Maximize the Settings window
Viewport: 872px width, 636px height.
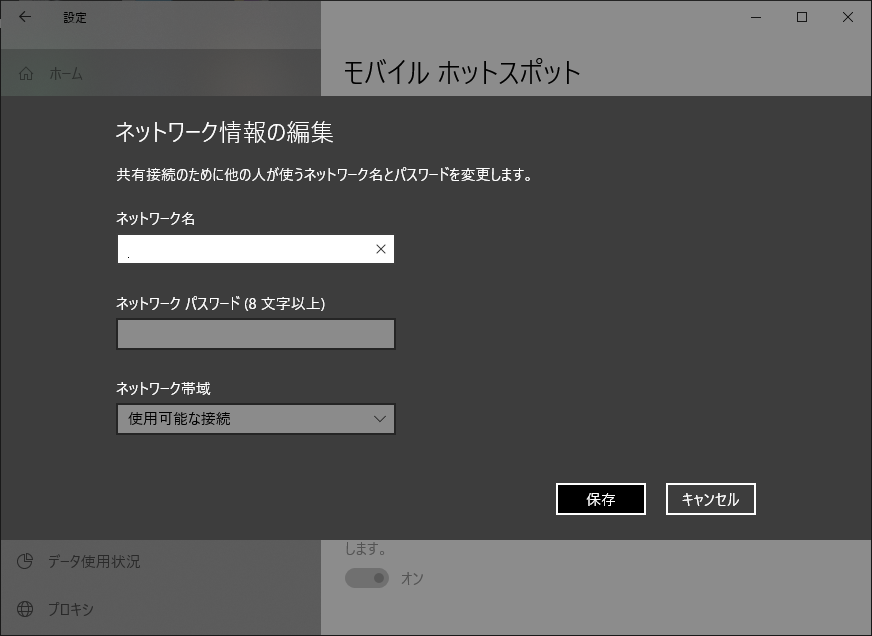[x=802, y=17]
